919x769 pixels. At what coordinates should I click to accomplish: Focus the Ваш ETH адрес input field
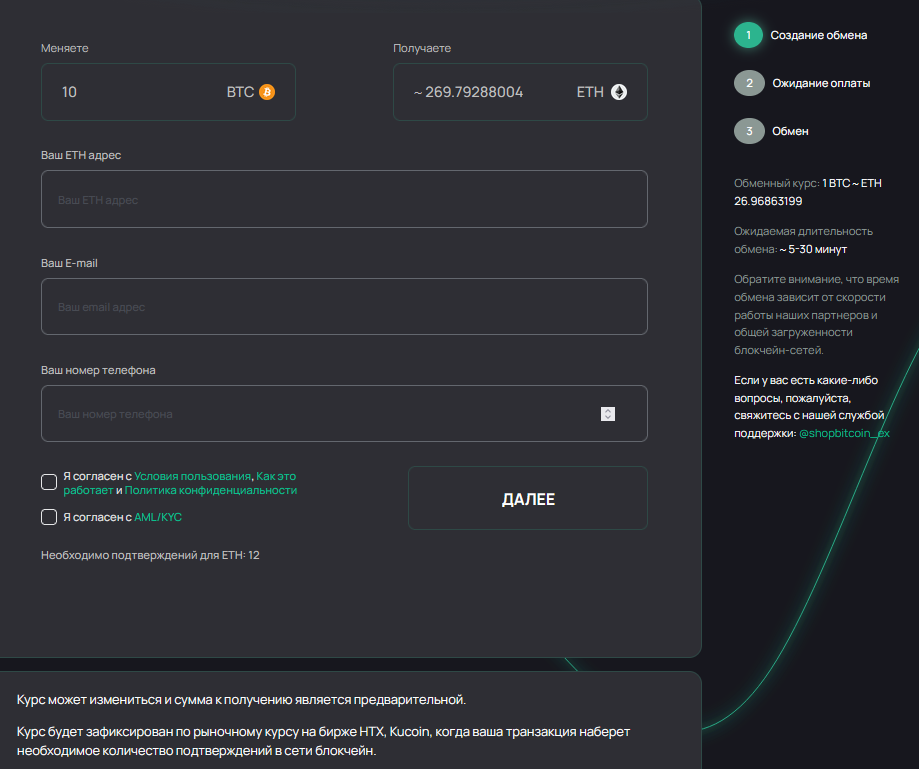pos(343,199)
